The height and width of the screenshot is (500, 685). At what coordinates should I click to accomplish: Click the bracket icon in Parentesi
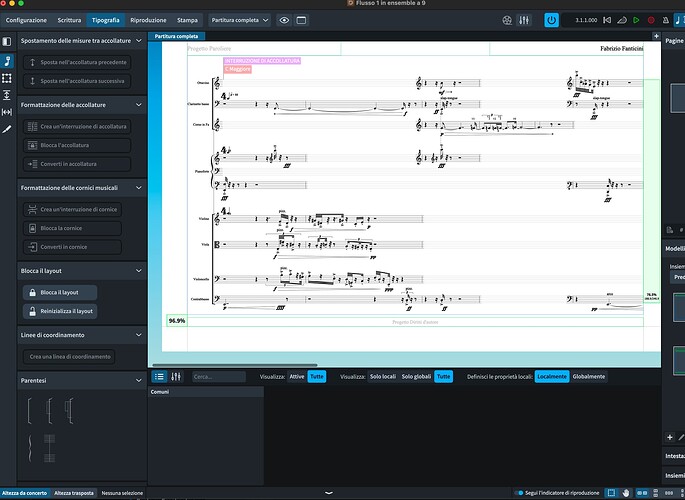pos(29,410)
